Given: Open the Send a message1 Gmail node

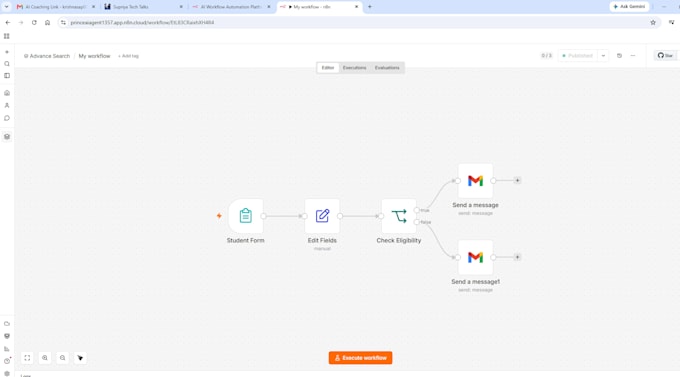Looking at the screenshot, I should [x=475, y=257].
